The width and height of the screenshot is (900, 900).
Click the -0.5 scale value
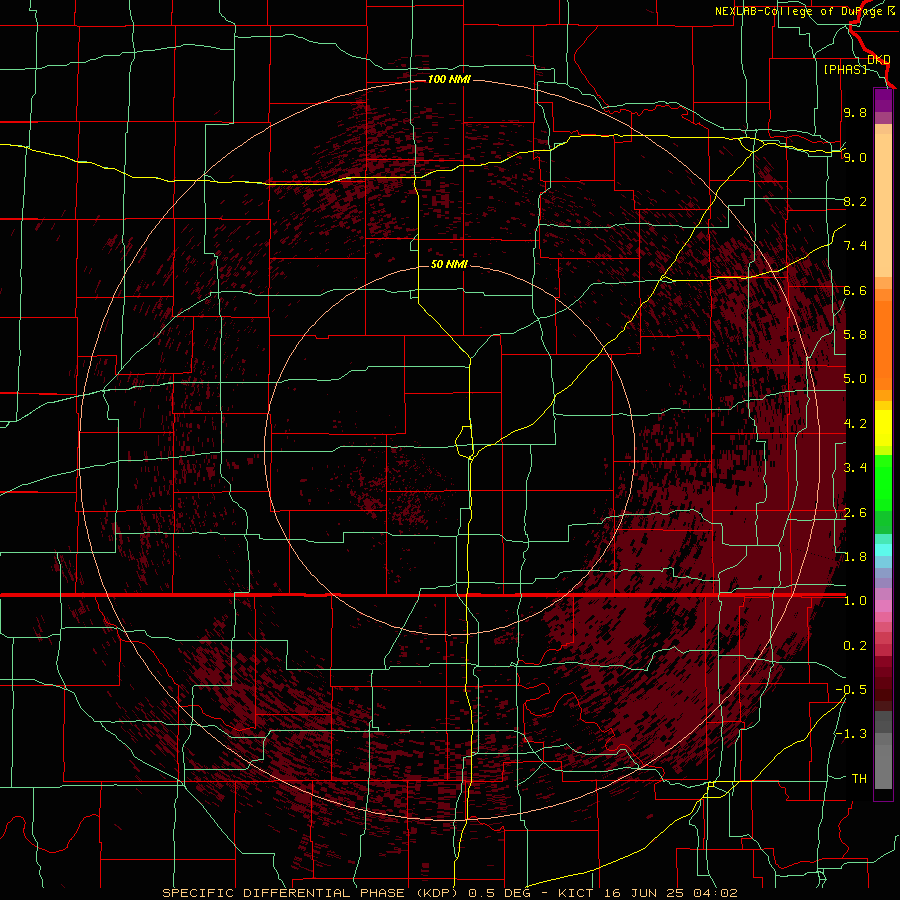(851, 690)
